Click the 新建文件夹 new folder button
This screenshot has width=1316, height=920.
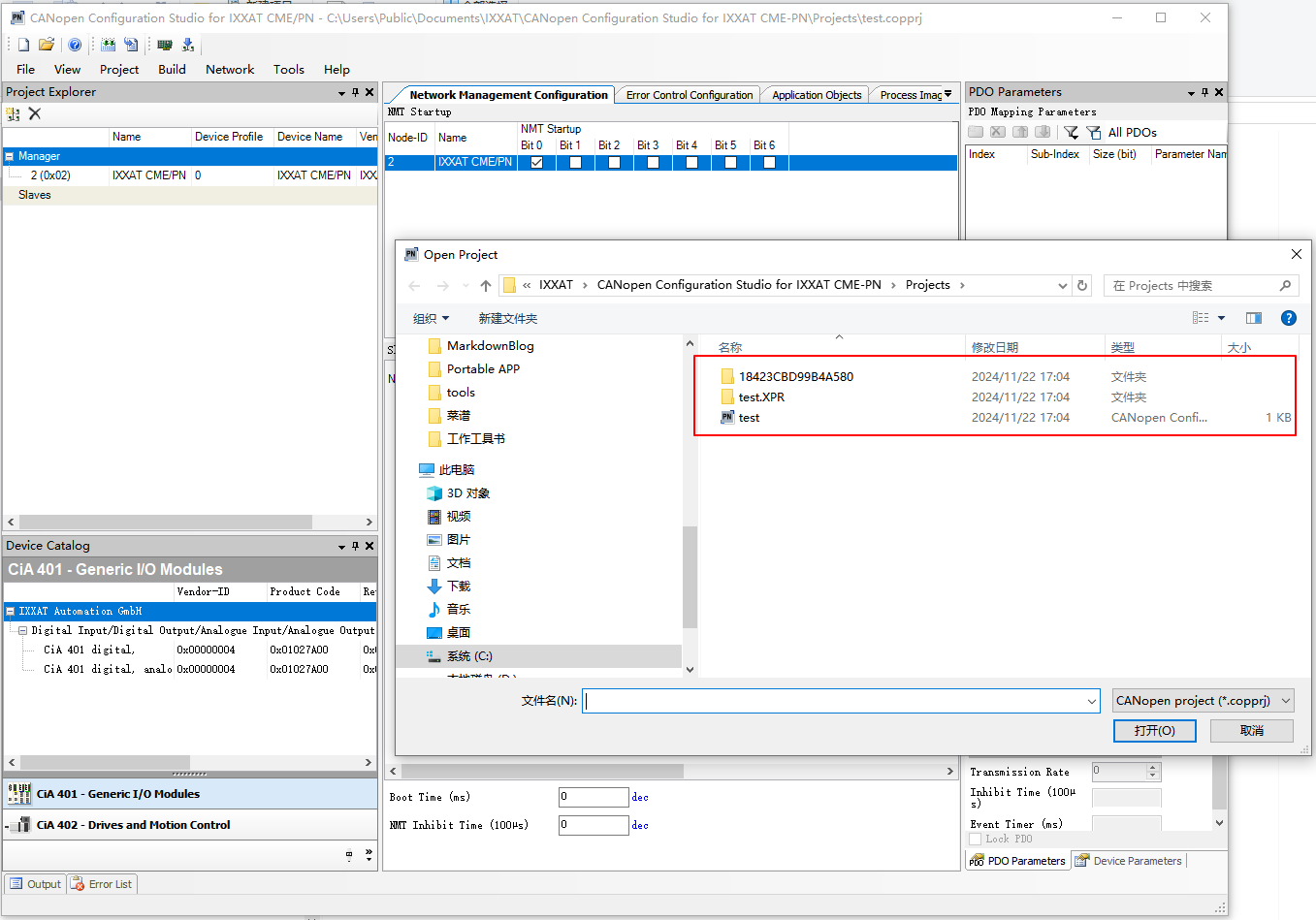click(x=507, y=319)
